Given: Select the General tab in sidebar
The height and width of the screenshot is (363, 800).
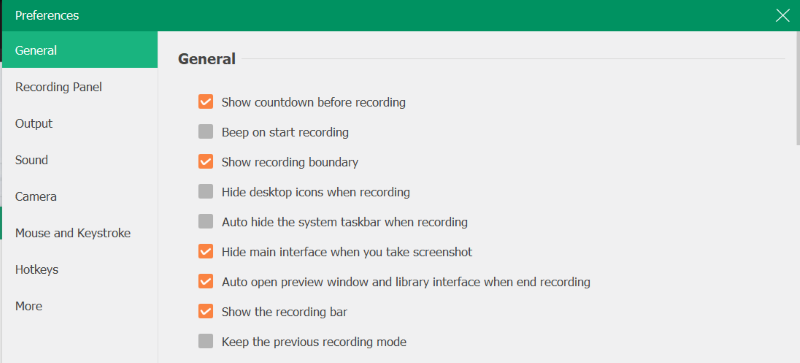Looking at the screenshot, I should coord(80,50).
